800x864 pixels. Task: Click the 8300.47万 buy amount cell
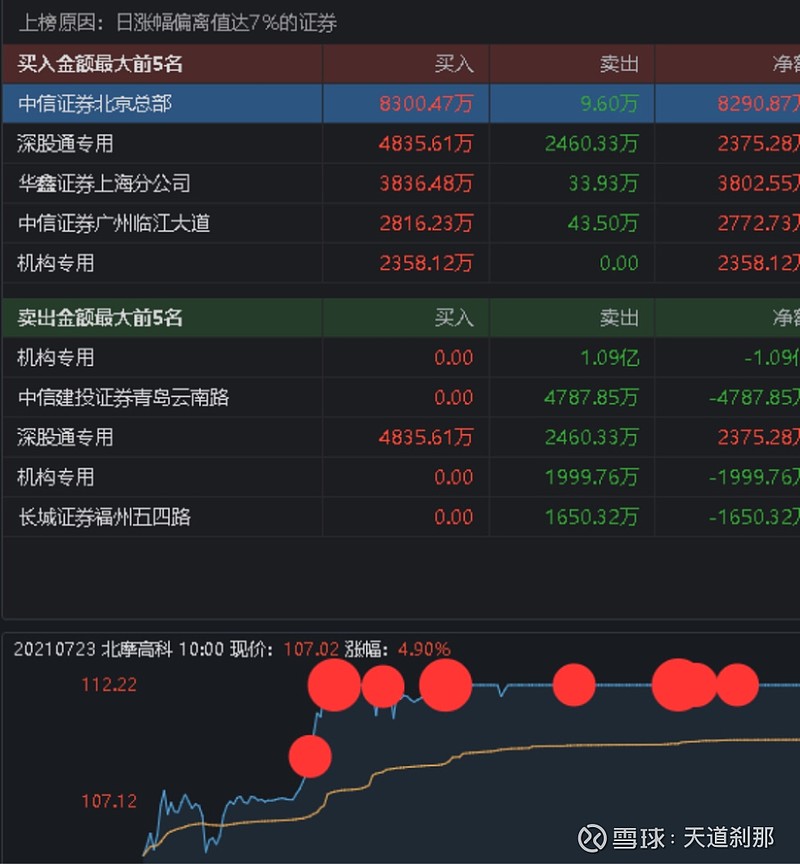click(426, 103)
